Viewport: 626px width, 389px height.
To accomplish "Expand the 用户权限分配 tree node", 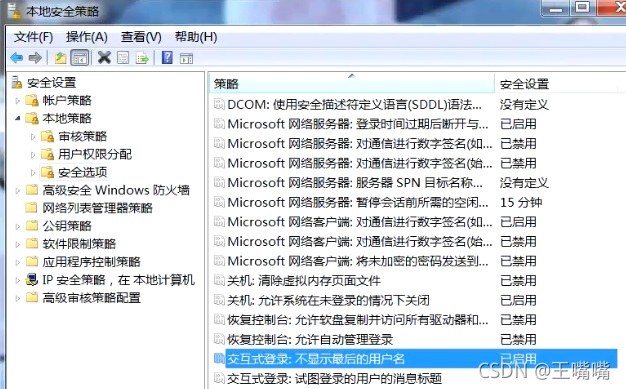I will click(x=33, y=155).
